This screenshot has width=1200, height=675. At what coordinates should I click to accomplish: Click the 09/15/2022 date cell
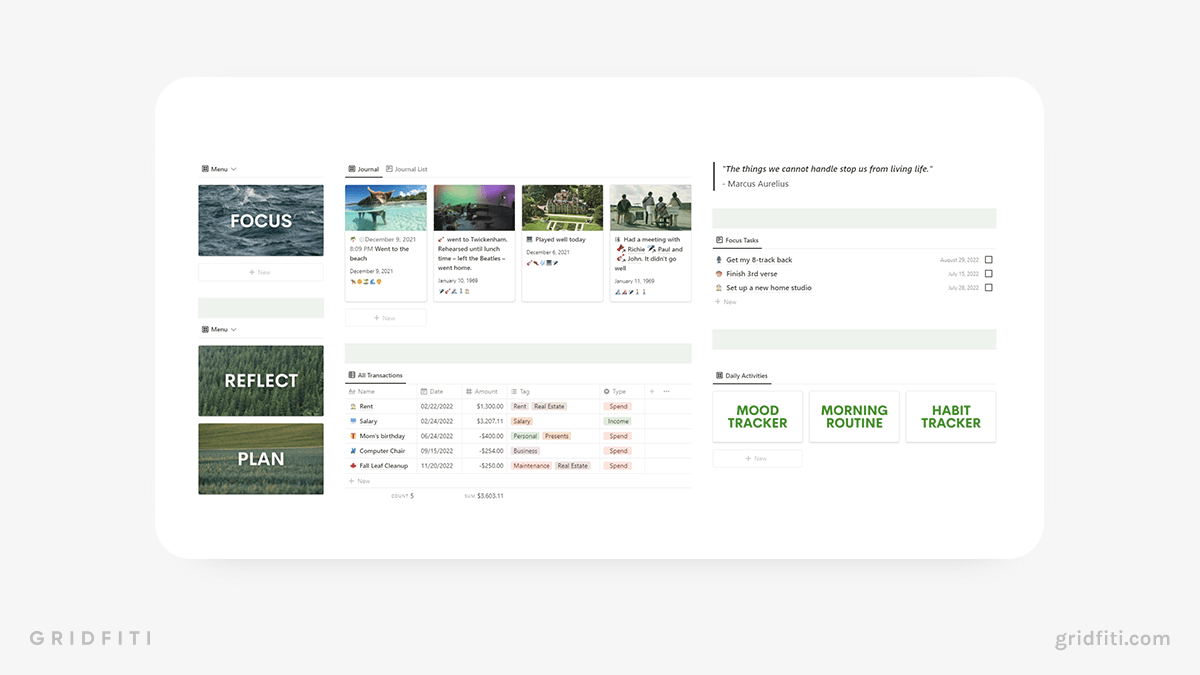439,451
